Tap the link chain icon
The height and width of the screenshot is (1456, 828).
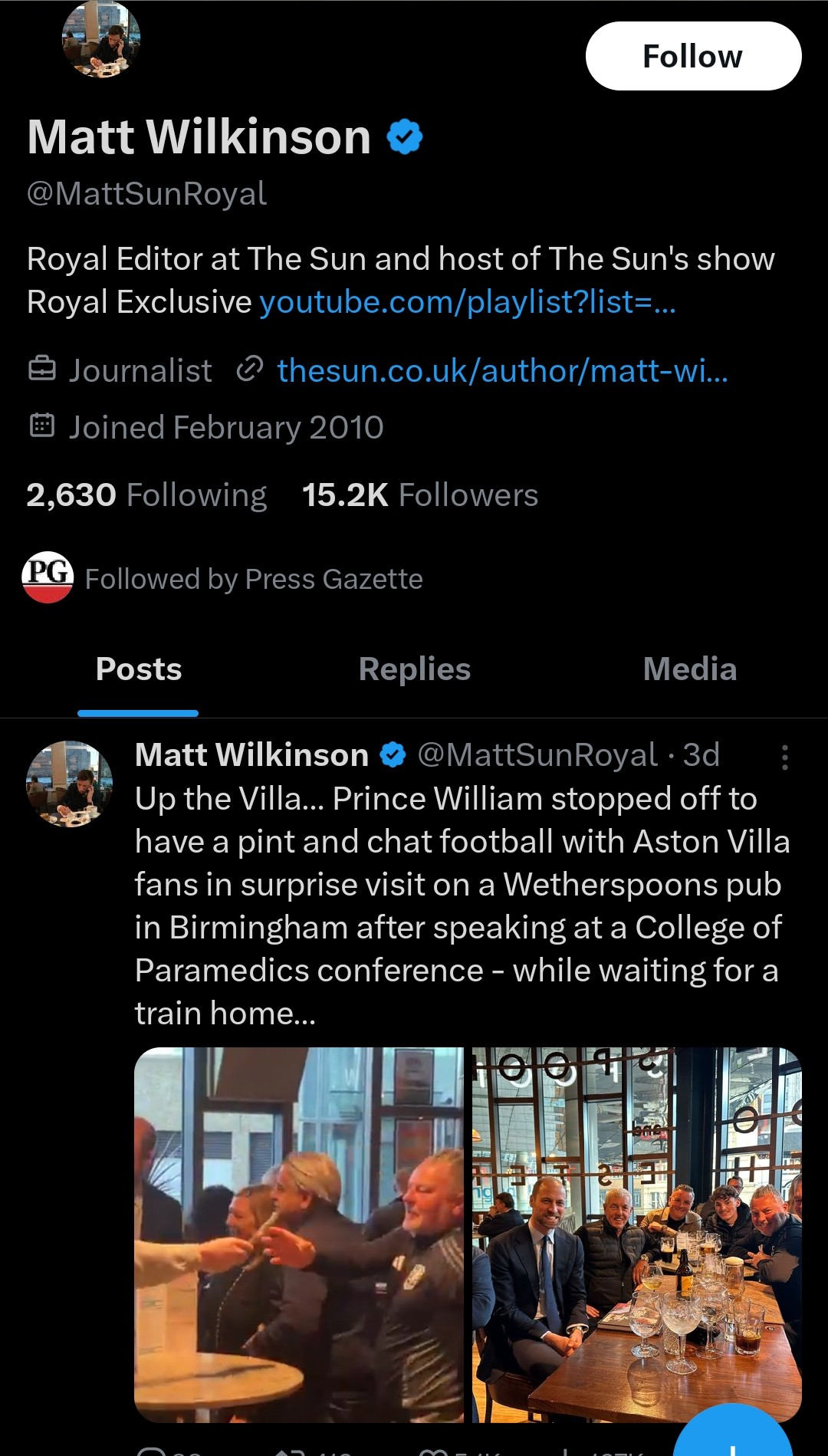pyautogui.click(x=250, y=370)
